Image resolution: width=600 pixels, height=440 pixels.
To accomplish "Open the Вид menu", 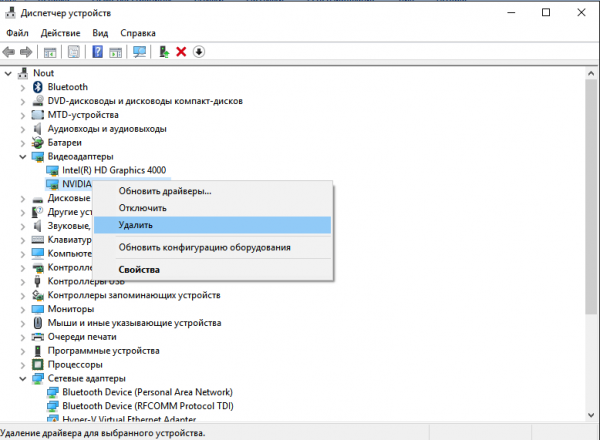I will pos(100,33).
